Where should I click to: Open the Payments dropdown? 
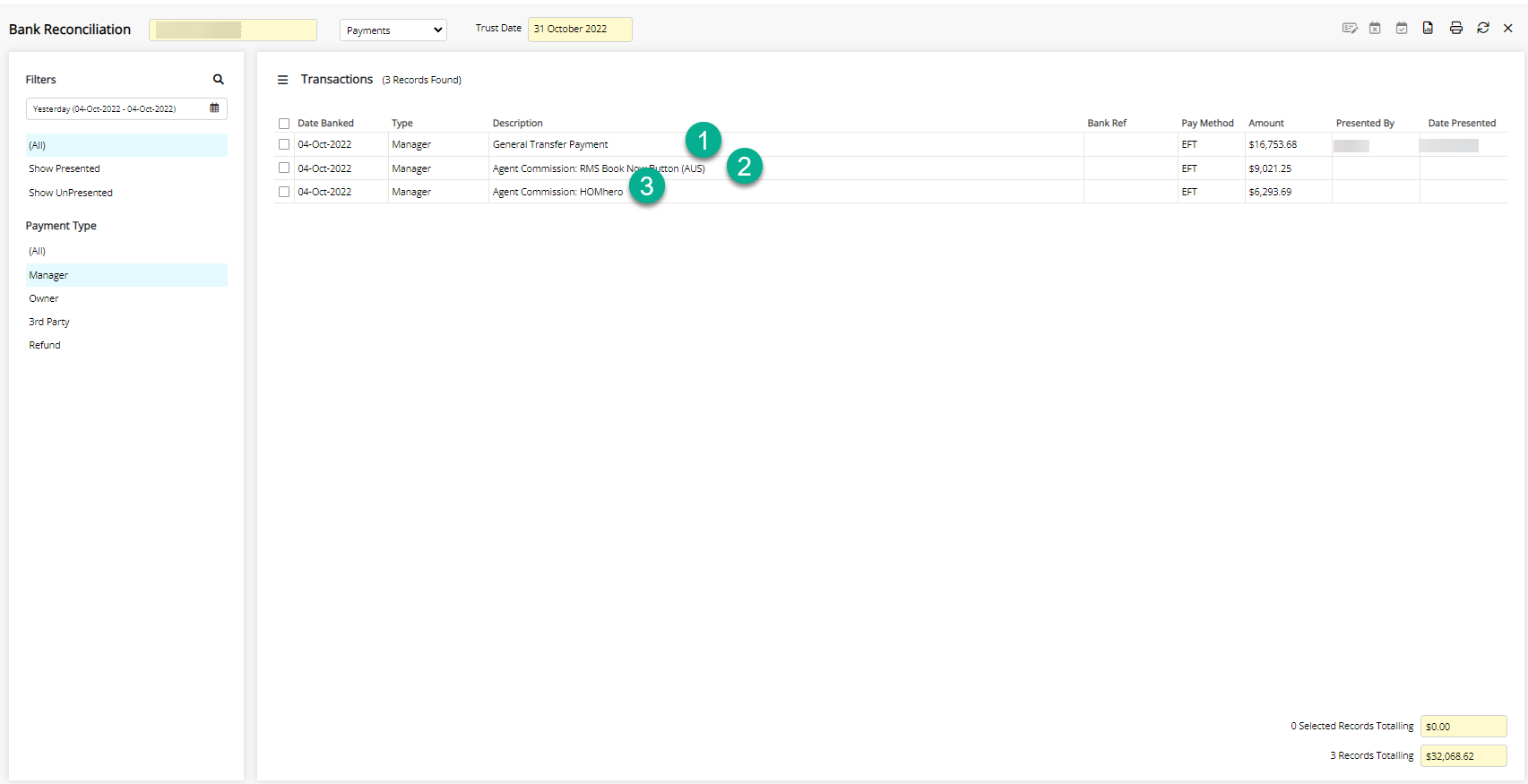coord(393,30)
